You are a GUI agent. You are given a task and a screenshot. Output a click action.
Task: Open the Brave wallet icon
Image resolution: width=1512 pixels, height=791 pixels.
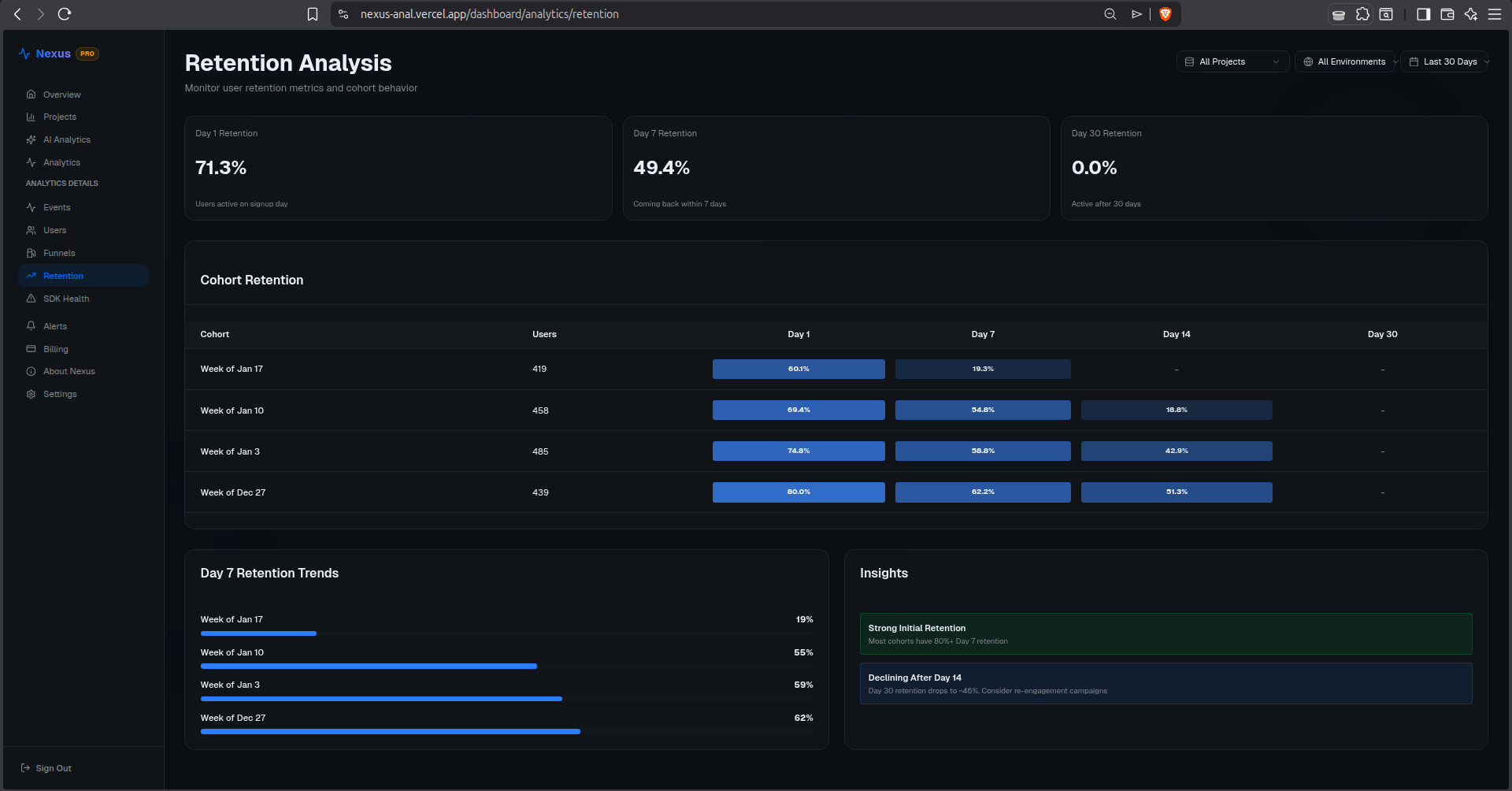pyautogui.click(x=1447, y=14)
